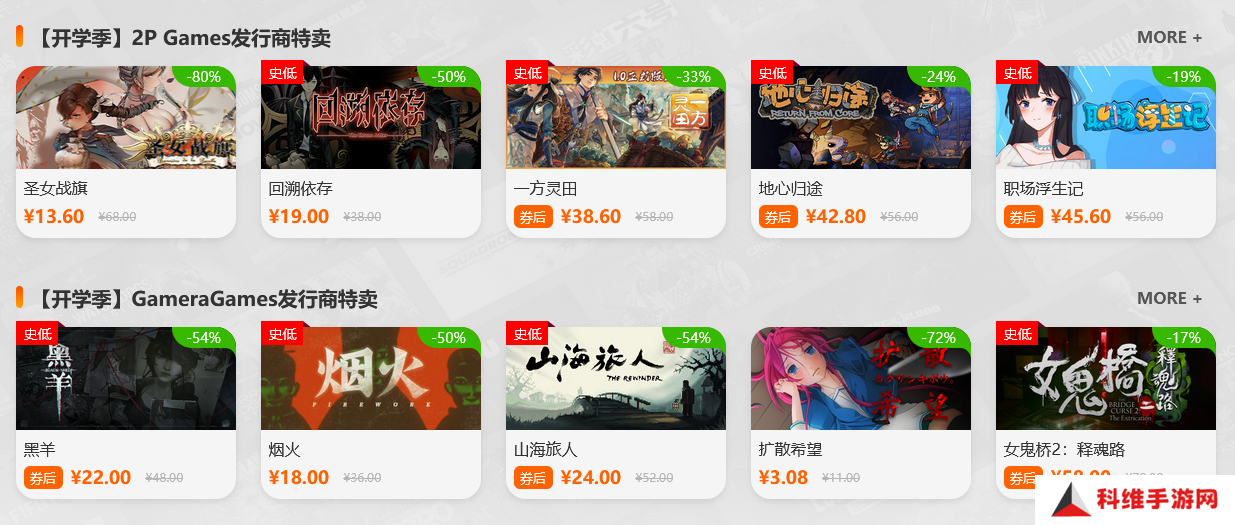Open 山海旅人 The Rewinder banner
The image size is (1235, 525).
click(x=616, y=379)
